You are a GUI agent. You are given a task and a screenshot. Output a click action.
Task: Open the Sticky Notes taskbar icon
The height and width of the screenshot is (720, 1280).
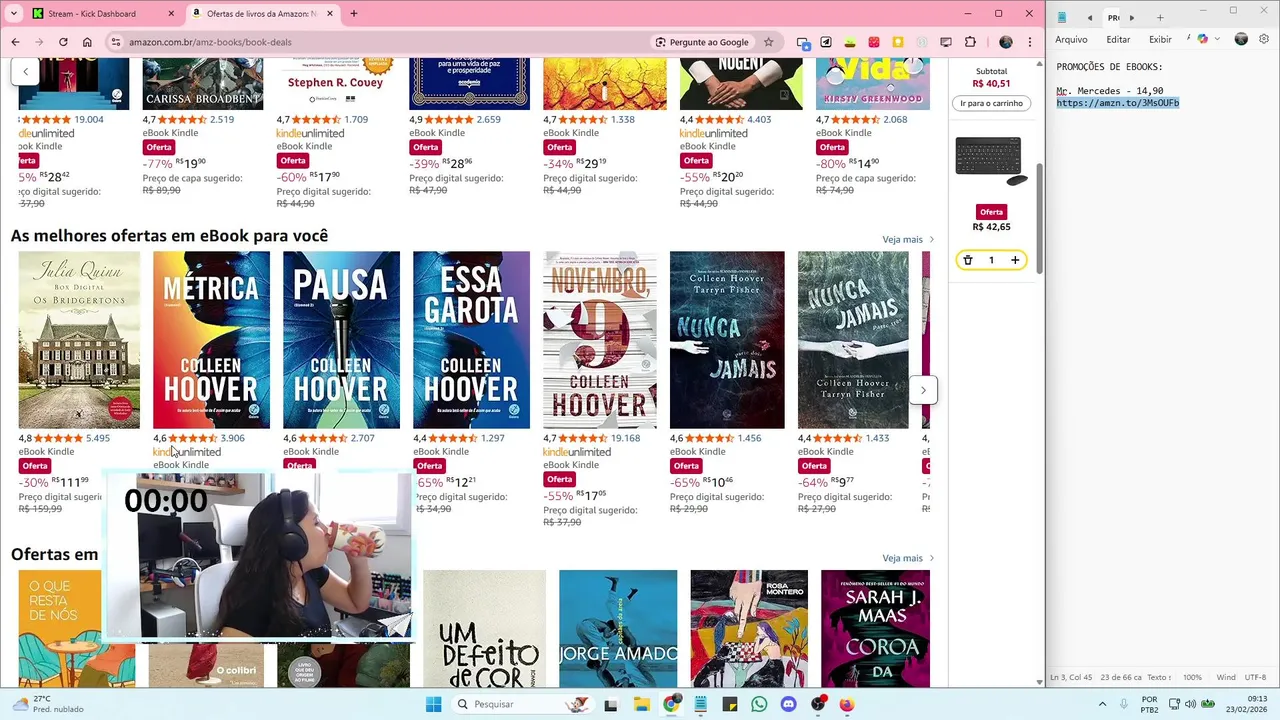(730, 704)
